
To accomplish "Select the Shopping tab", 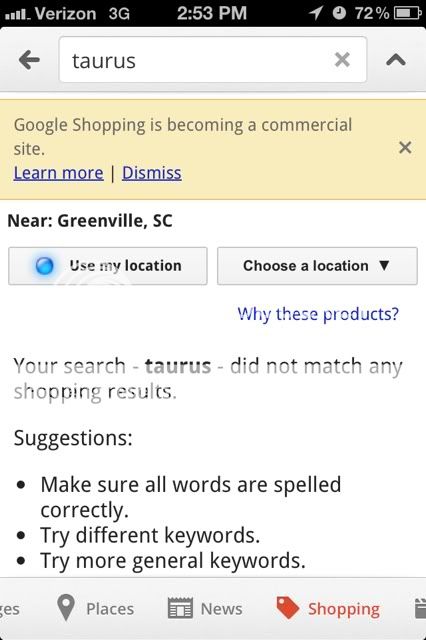I will [328, 608].
